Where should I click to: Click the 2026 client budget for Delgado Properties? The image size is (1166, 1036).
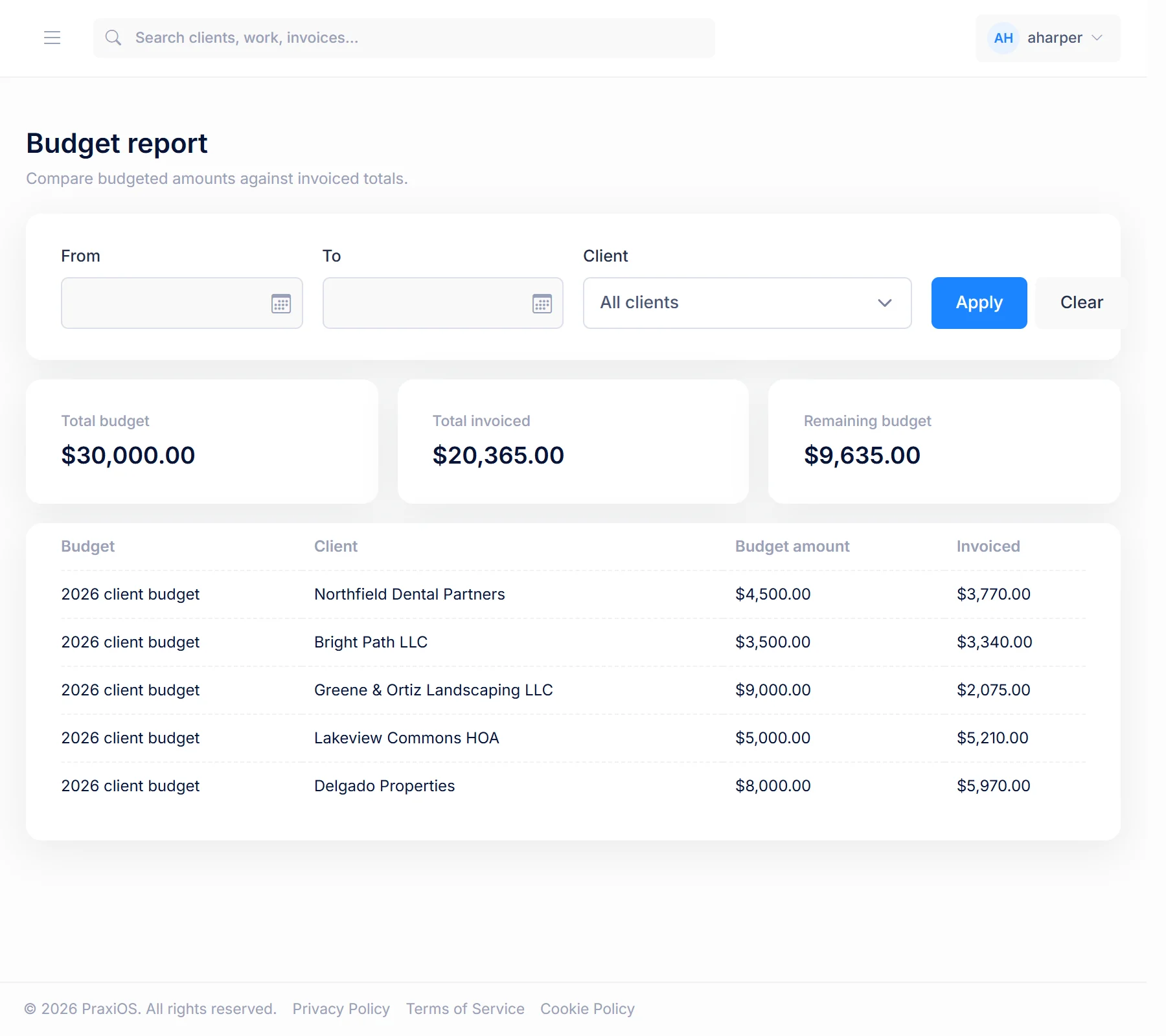130,786
